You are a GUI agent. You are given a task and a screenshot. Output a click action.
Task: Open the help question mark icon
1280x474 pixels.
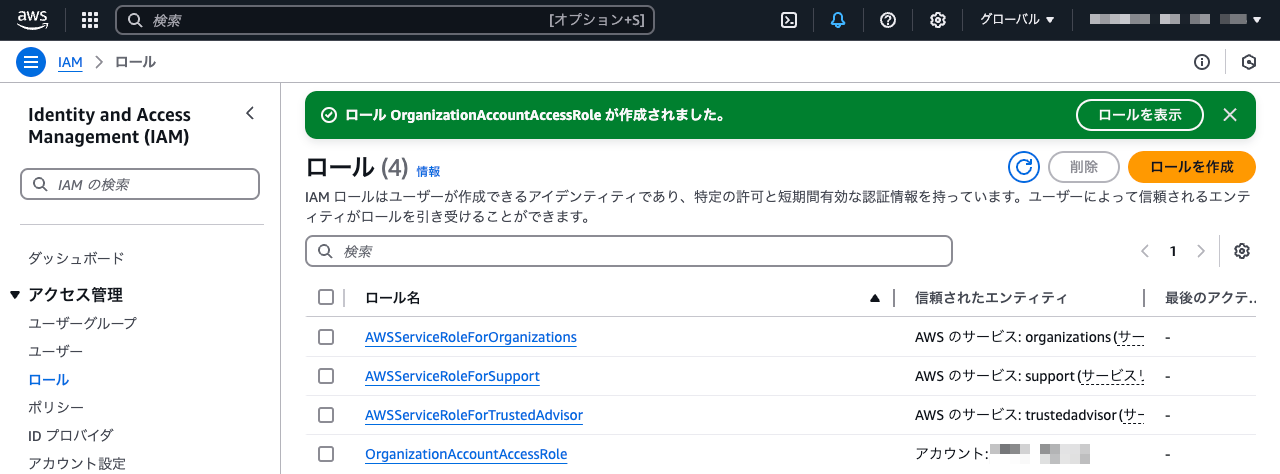tap(888, 20)
